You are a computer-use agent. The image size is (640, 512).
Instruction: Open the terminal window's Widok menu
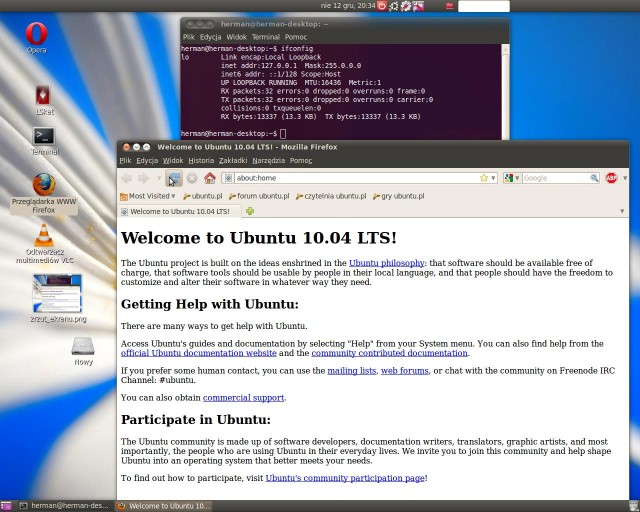coord(236,37)
